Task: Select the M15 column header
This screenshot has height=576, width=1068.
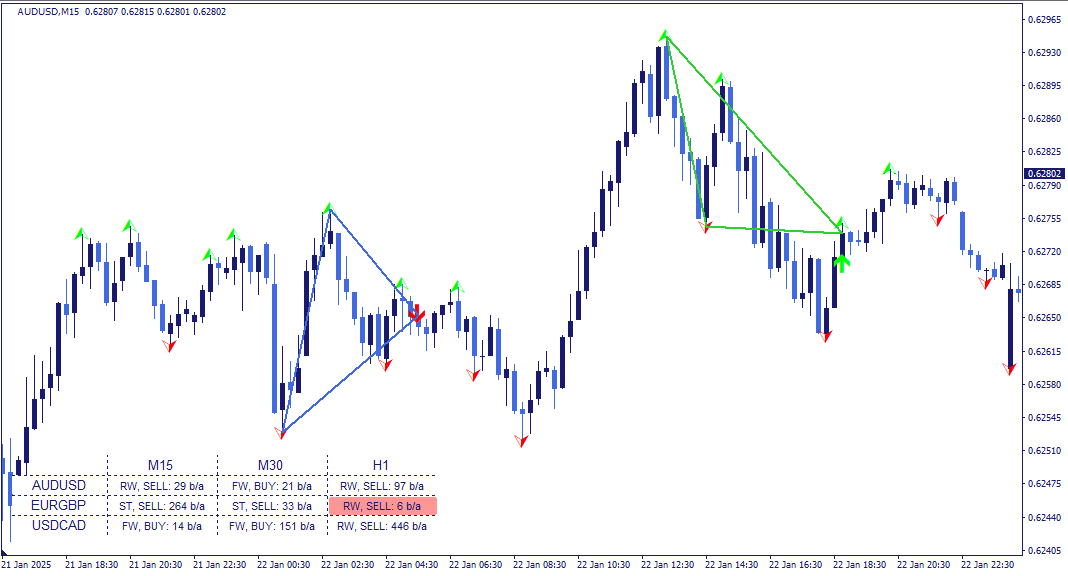Action: (161, 465)
